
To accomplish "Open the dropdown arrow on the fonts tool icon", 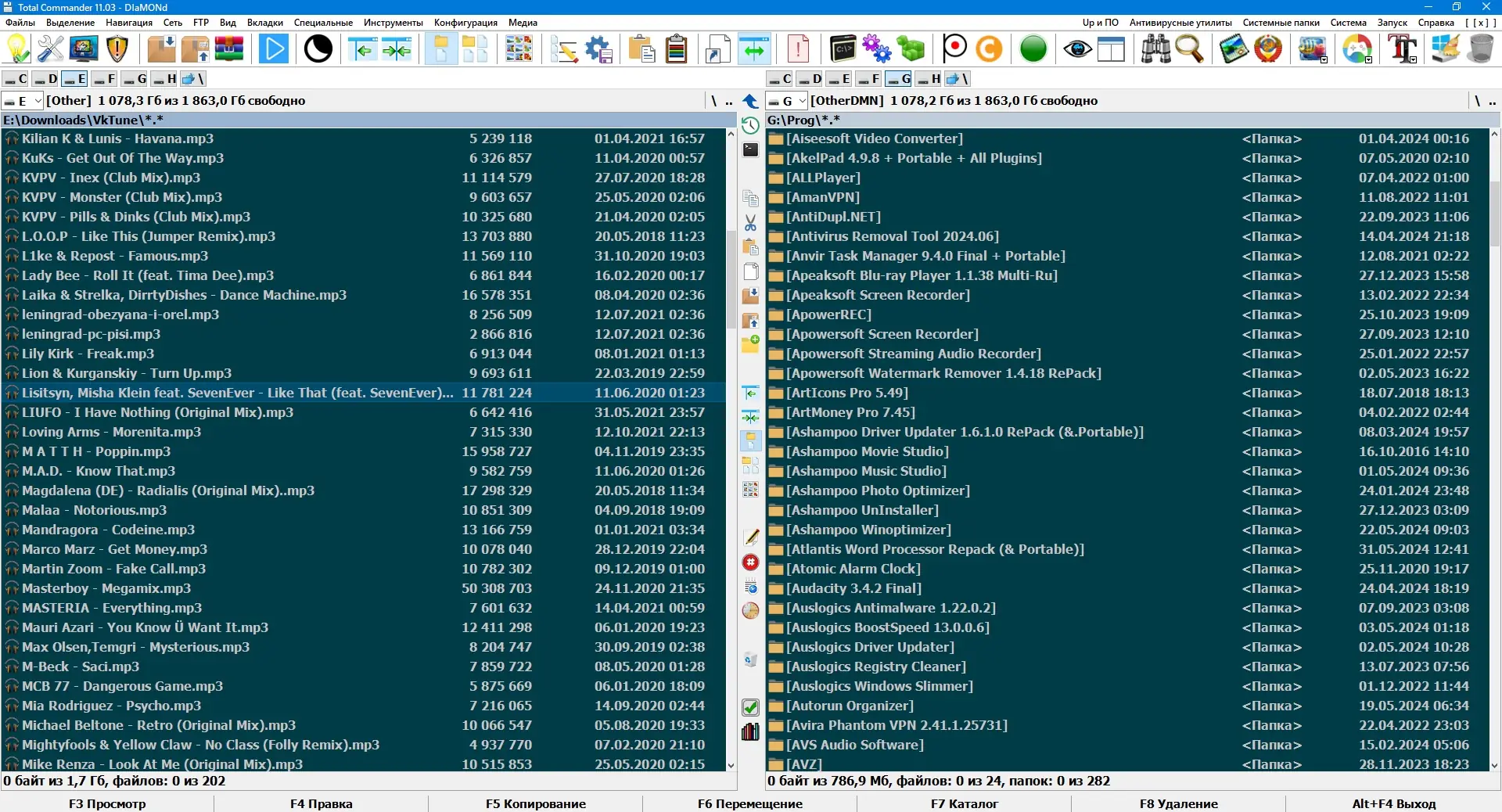I will coord(1412,59).
